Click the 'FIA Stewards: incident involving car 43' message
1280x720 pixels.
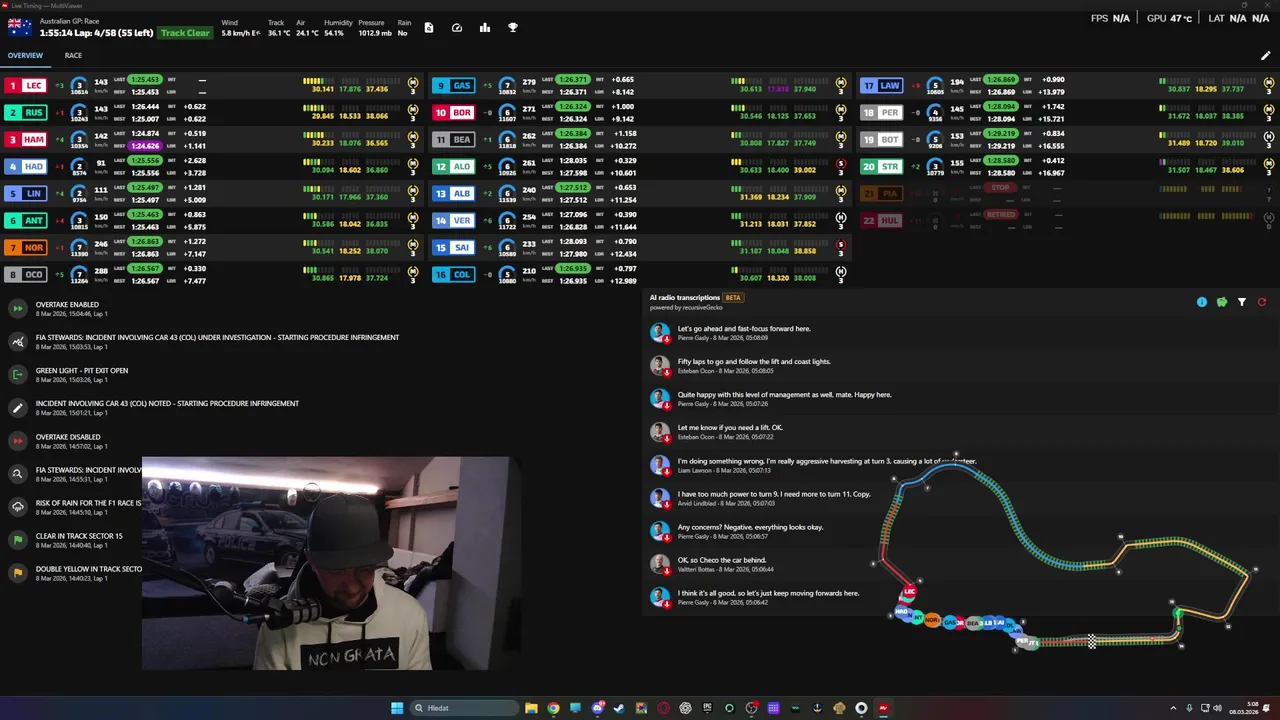[217, 338]
